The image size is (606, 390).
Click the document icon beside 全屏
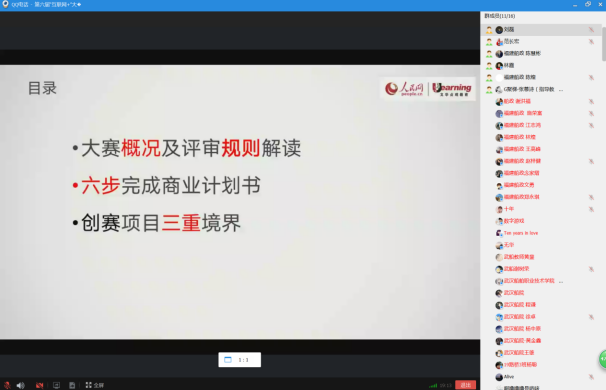click(x=72, y=385)
